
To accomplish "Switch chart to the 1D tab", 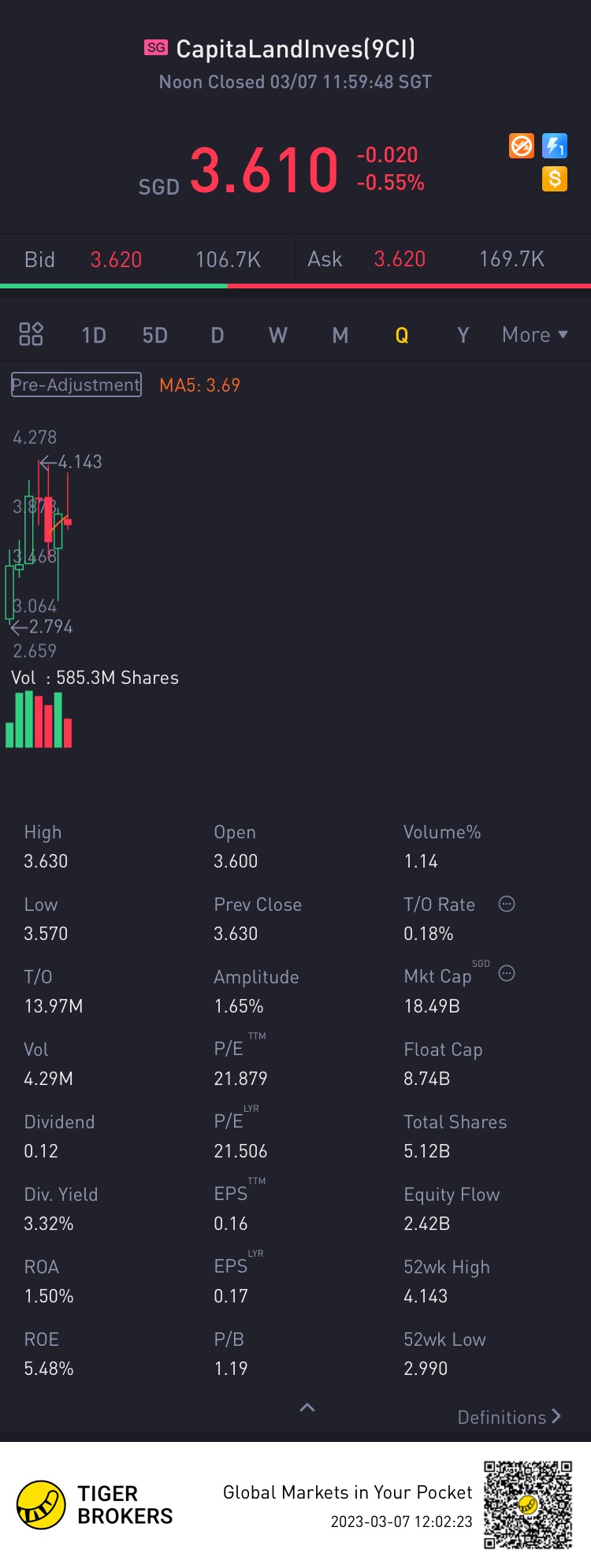I will click(x=94, y=336).
